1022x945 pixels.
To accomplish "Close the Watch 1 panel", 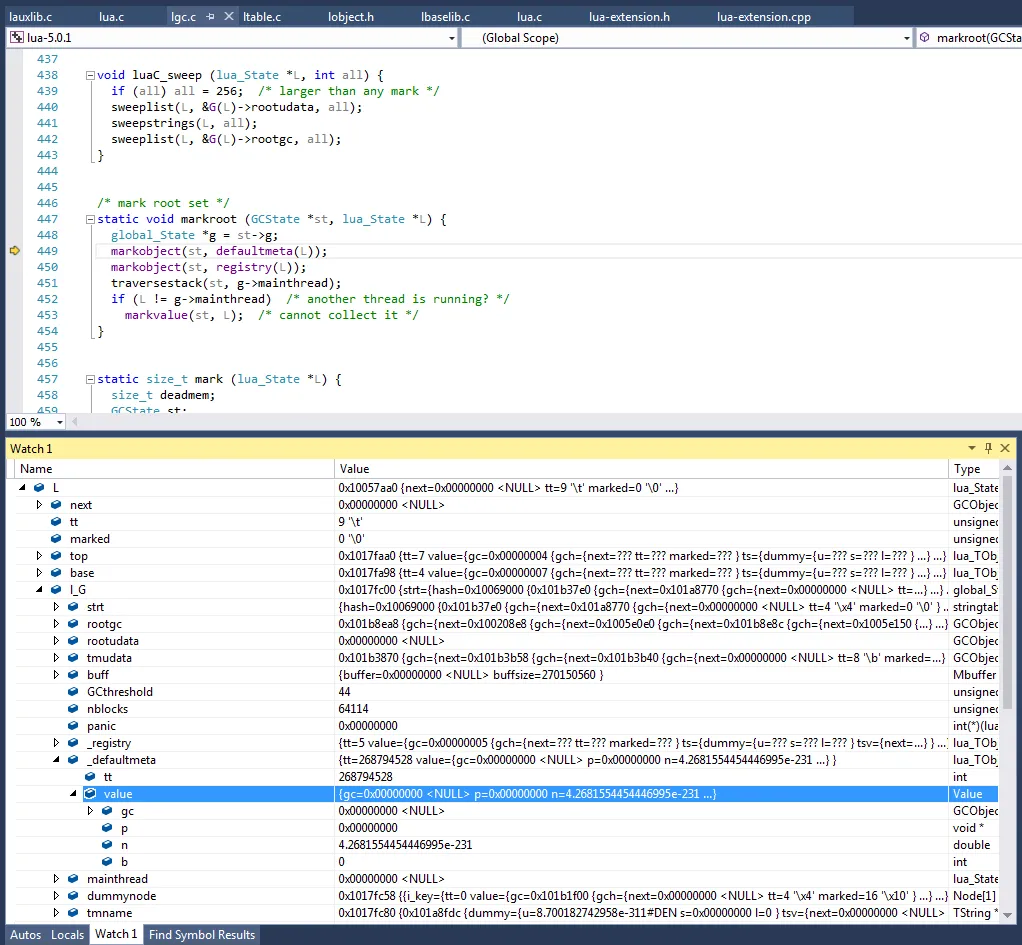I will click(1006, 449).
